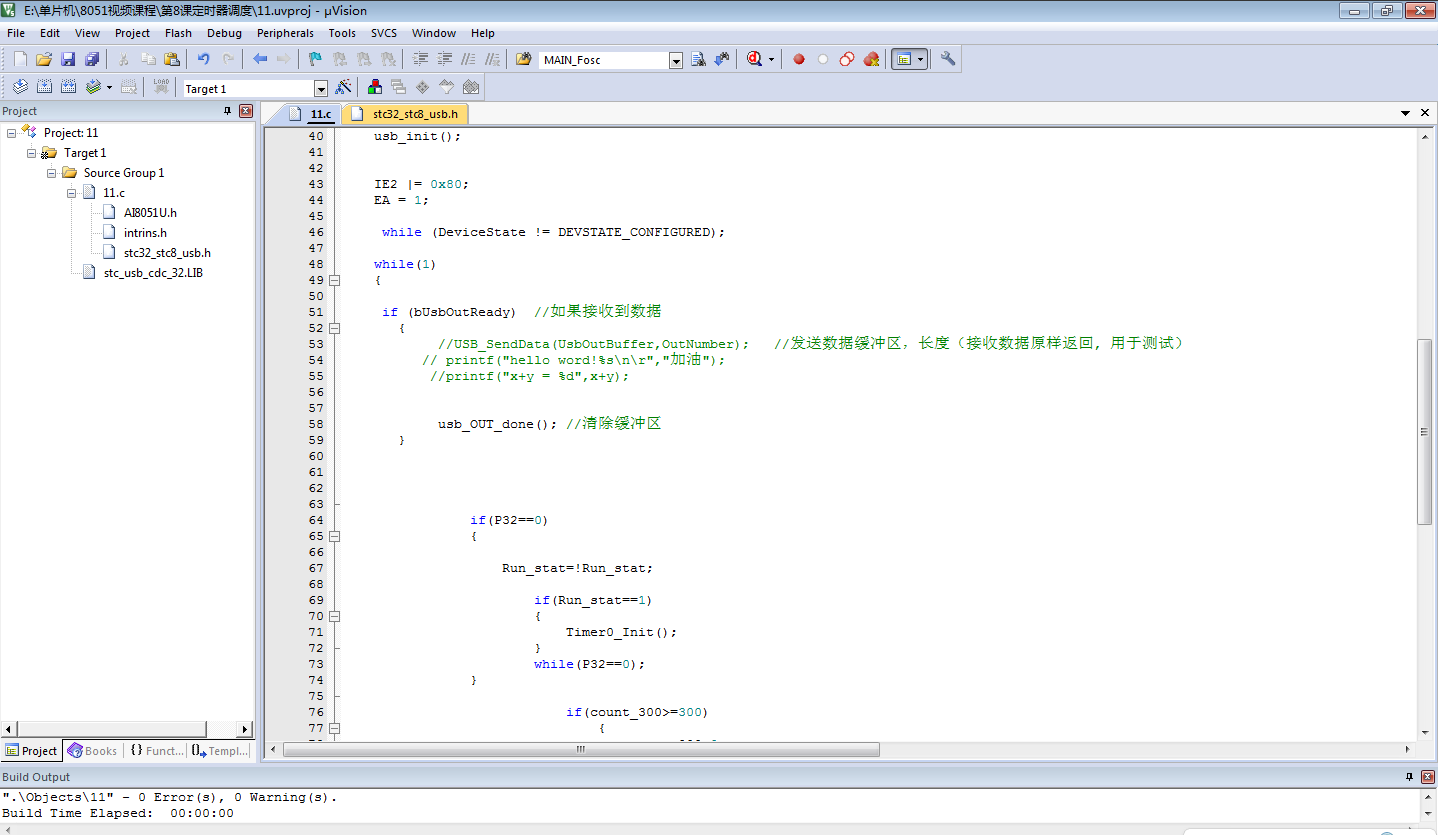Image resolution: width=1438 pixels, height=835 pixels.
Task: Open Manage Project Items with the colored blocks icon
Action: click(375, 88)
